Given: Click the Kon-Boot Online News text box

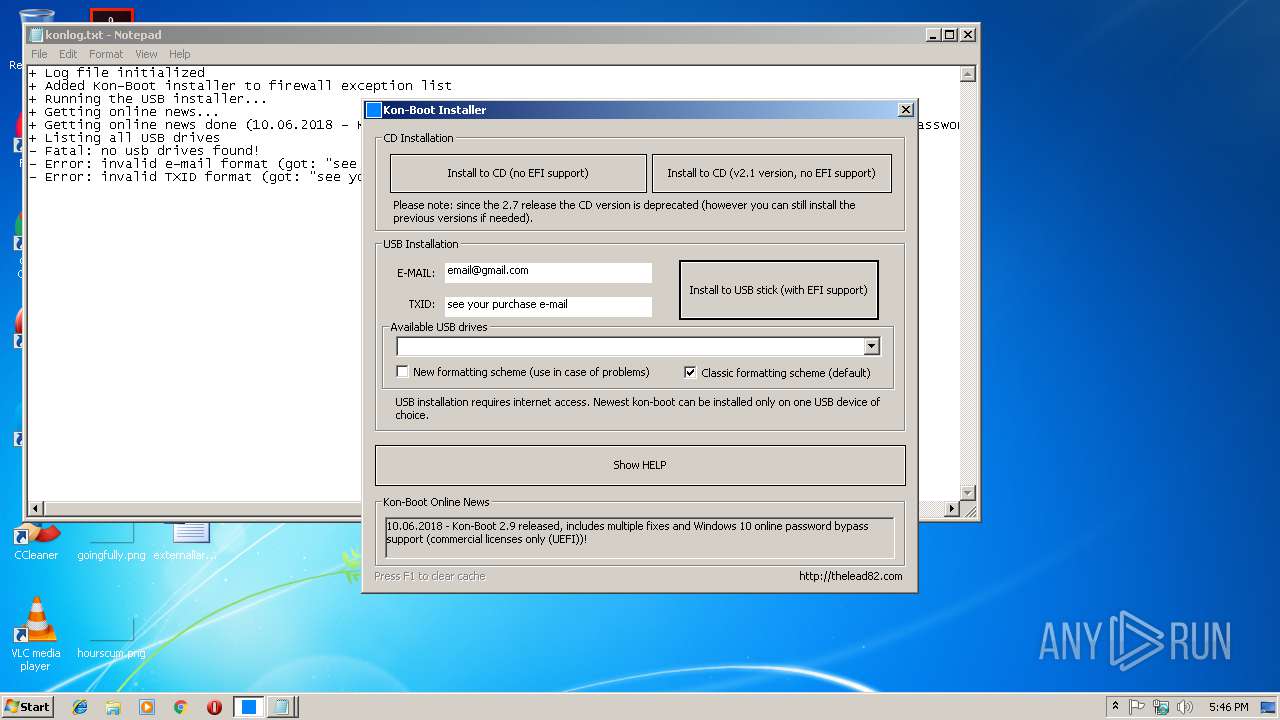Looking at the screenshot, I should point(640,538).
